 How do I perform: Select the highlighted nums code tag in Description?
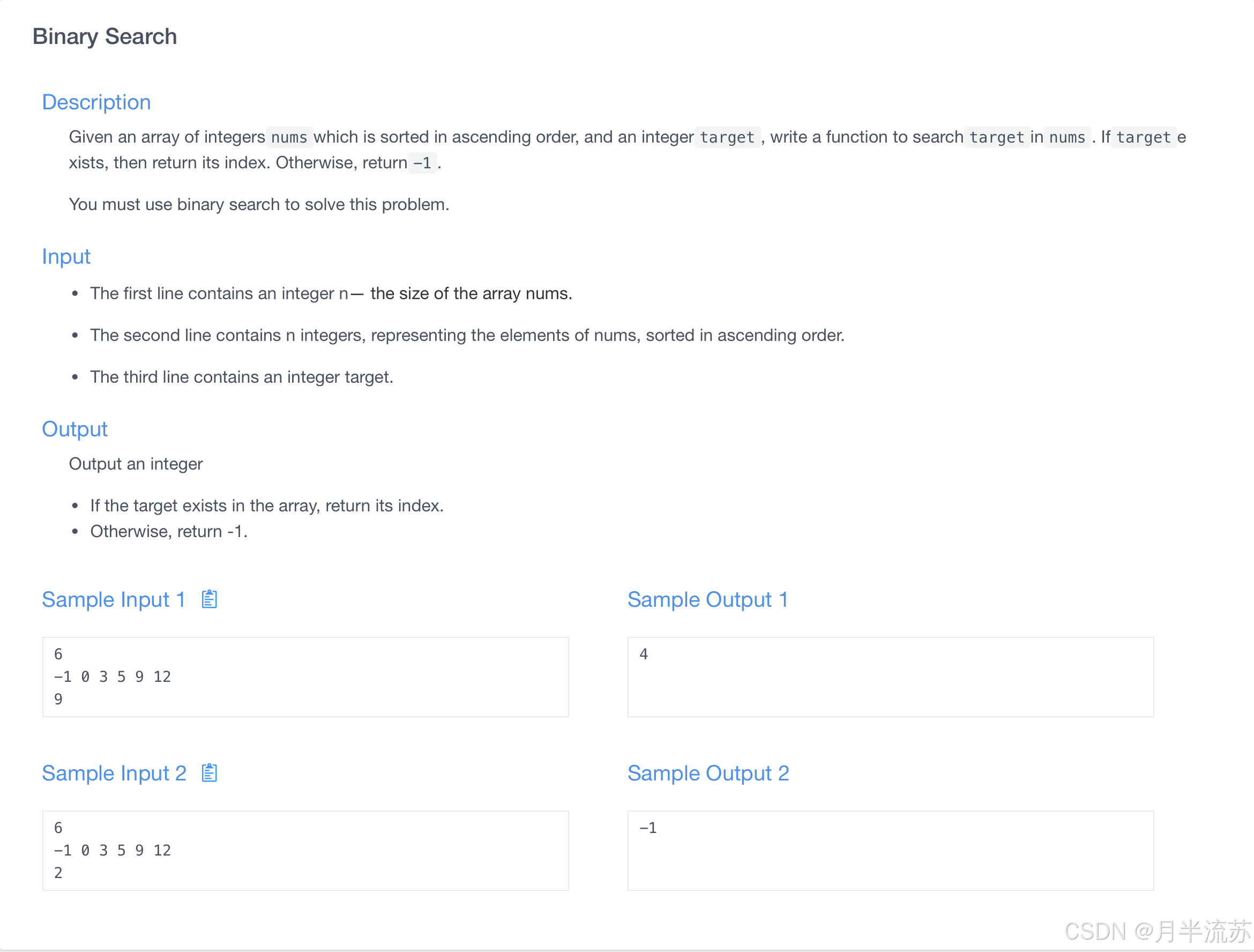click(x=289, y=137)
